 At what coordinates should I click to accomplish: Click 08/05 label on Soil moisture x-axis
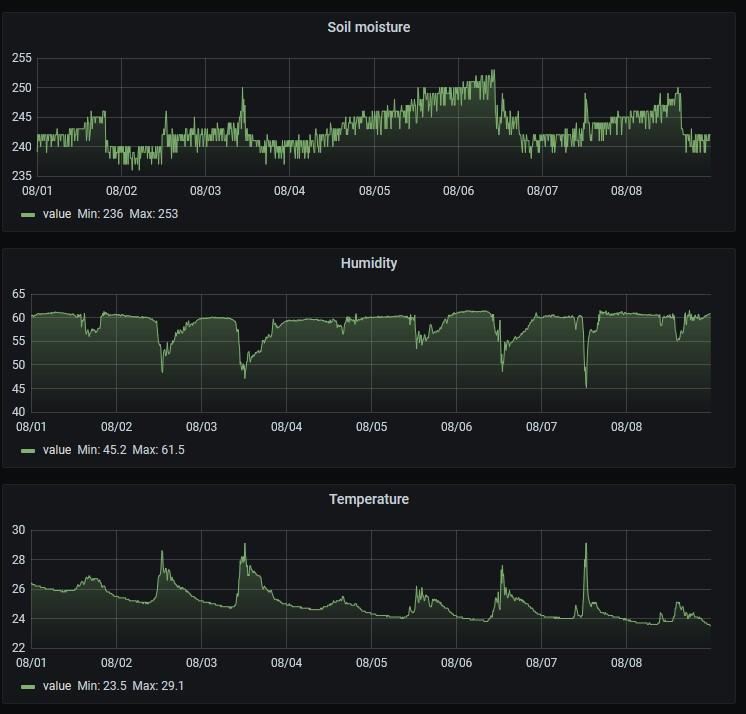coord(374,191)
